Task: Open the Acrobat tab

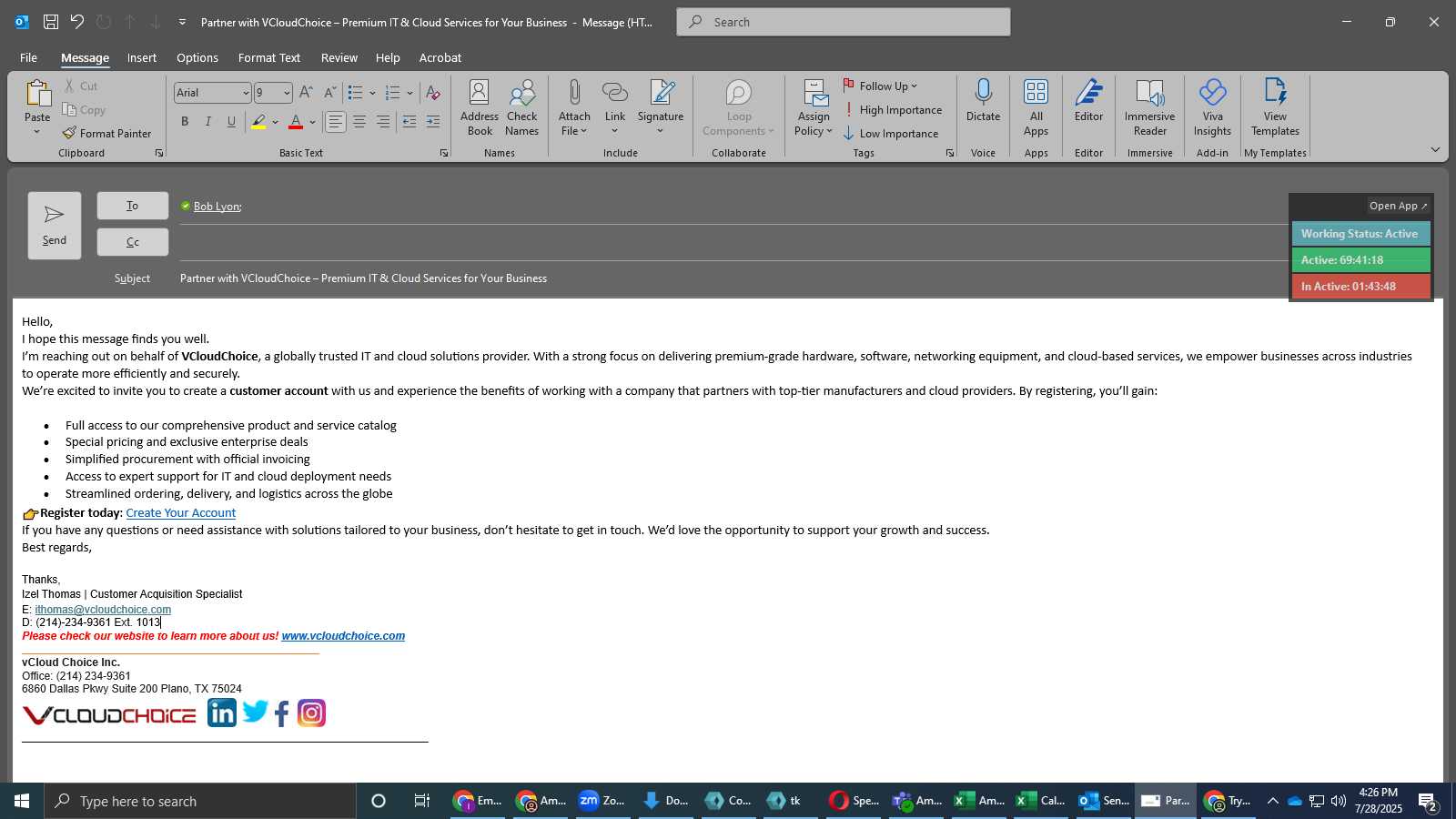Action: [x=440, y=57]
